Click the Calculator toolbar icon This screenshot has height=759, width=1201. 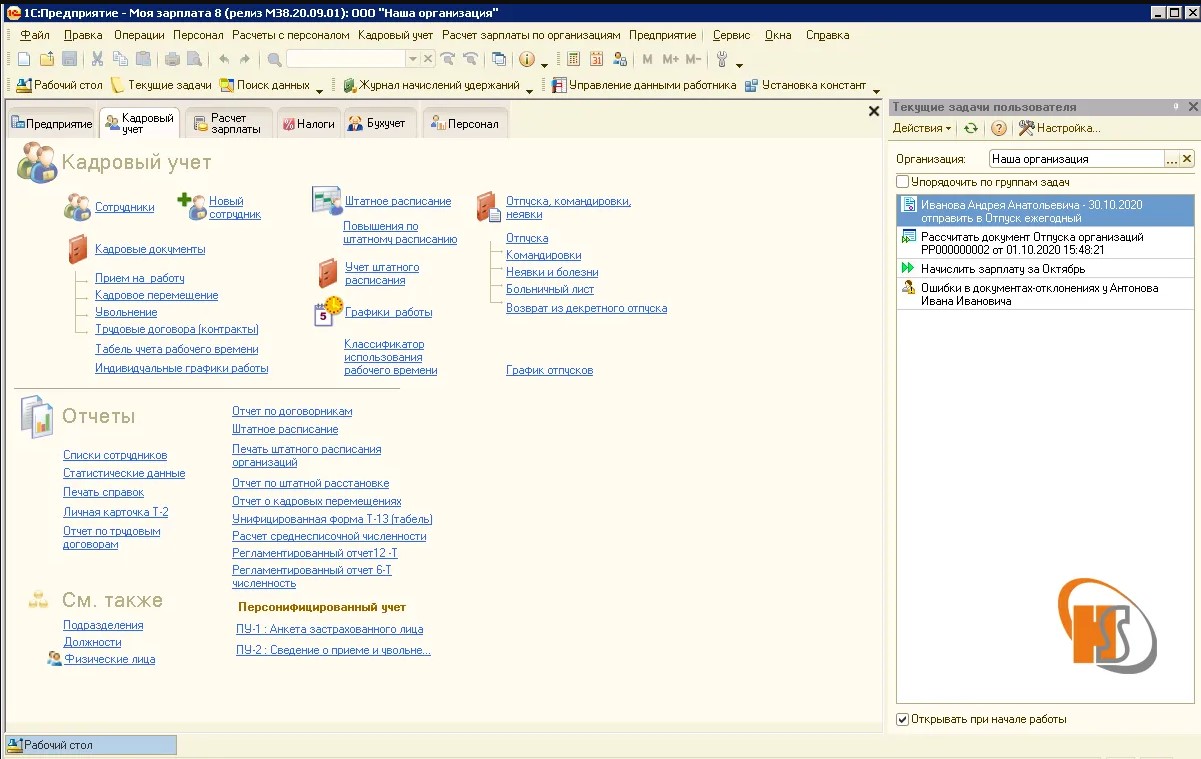pyautogui.click(x=574, y=59)
